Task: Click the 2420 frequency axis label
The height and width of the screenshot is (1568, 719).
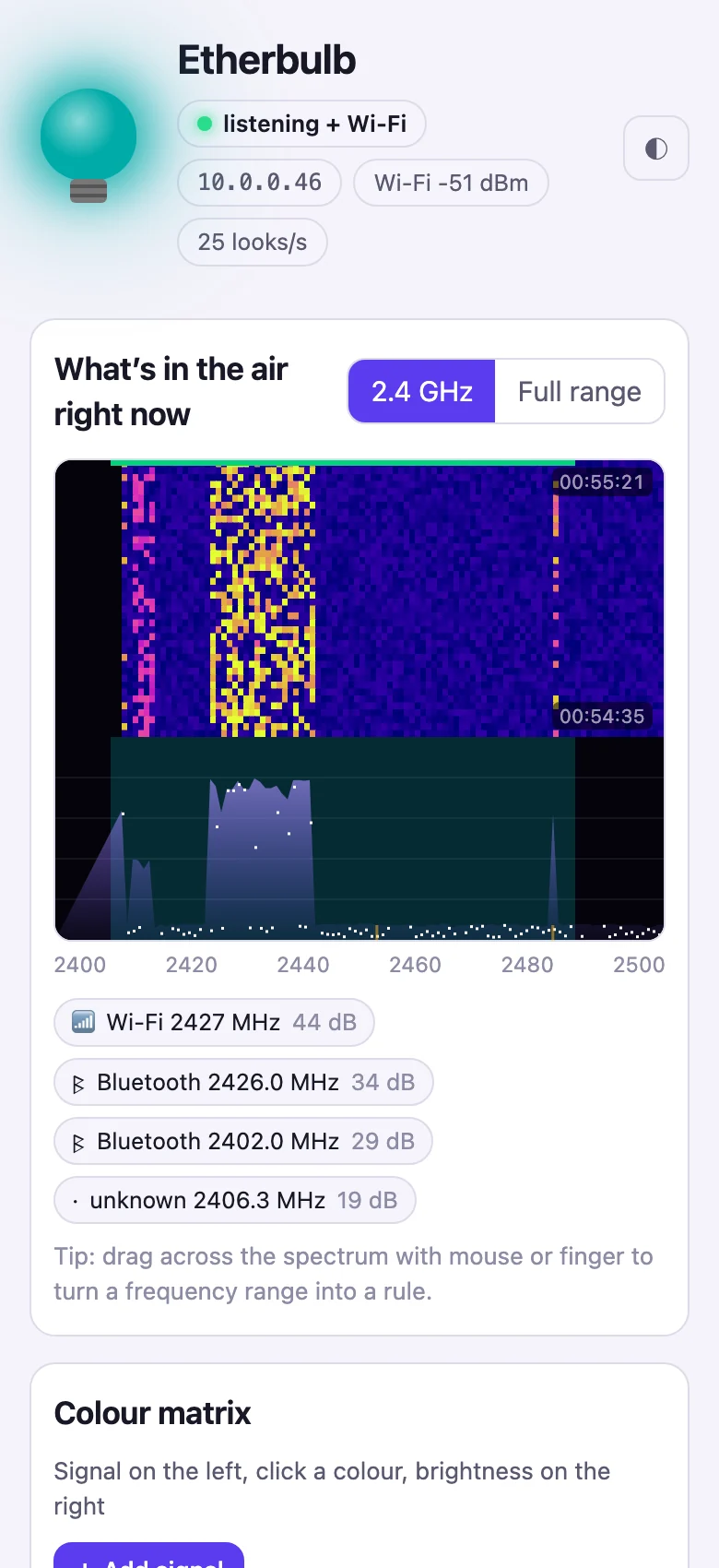Action: (x=192, y=965)
